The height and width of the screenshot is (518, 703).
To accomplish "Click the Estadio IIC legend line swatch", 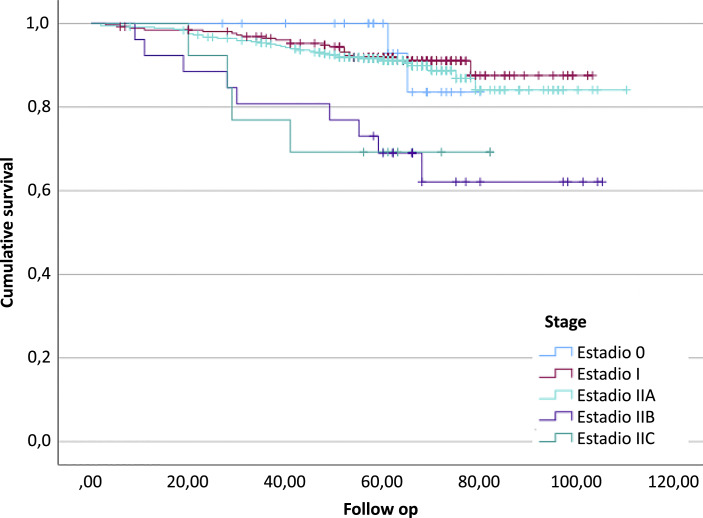I will coord(554,437).
